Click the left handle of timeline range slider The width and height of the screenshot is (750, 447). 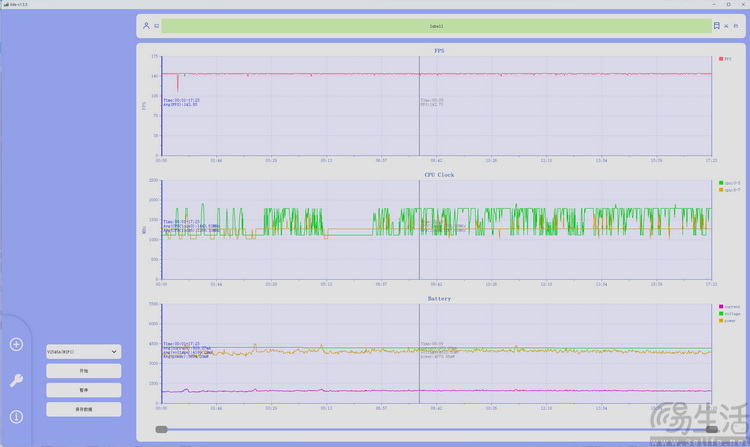click(161, 429)
